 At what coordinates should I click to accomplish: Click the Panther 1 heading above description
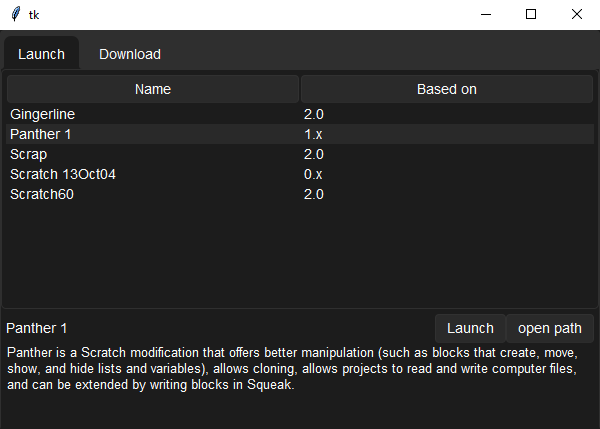[x=37, y=328]
